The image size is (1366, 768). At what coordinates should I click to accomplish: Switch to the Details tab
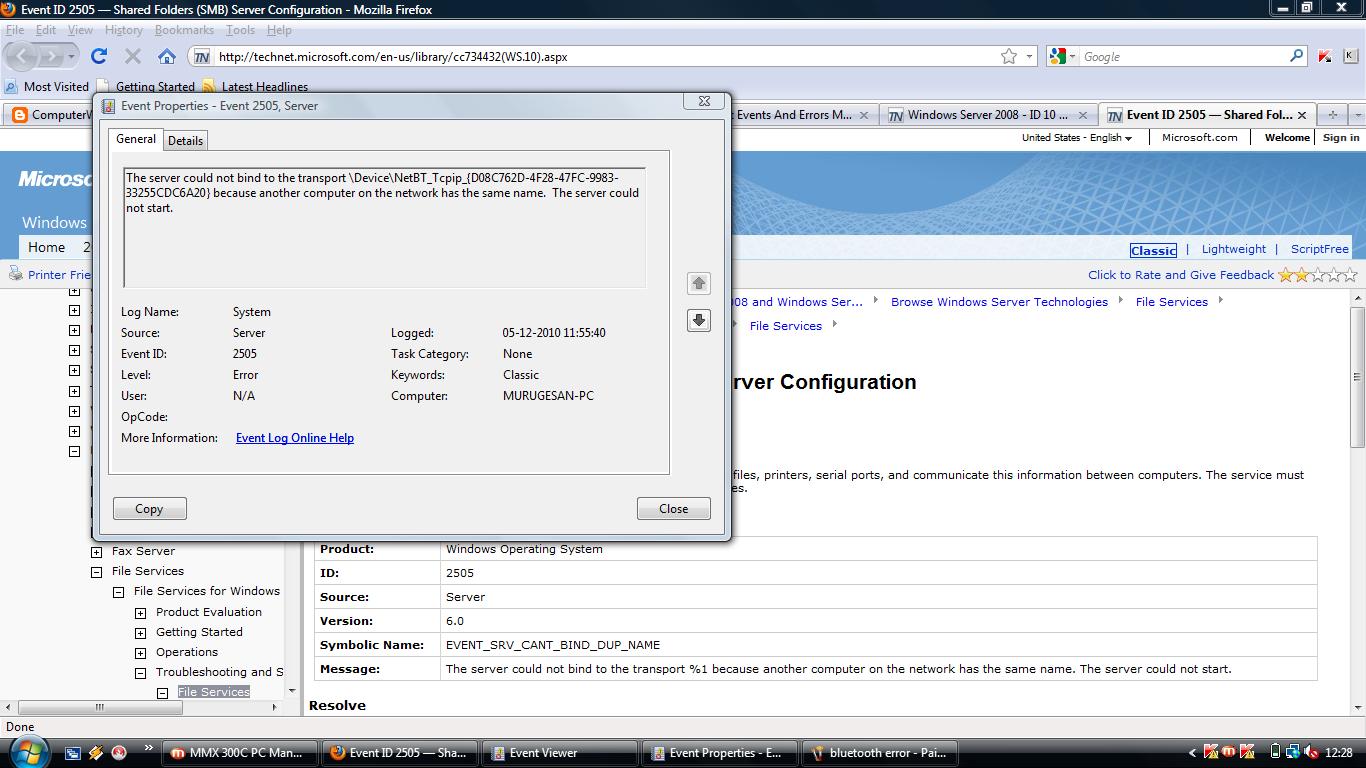[185, 141]
